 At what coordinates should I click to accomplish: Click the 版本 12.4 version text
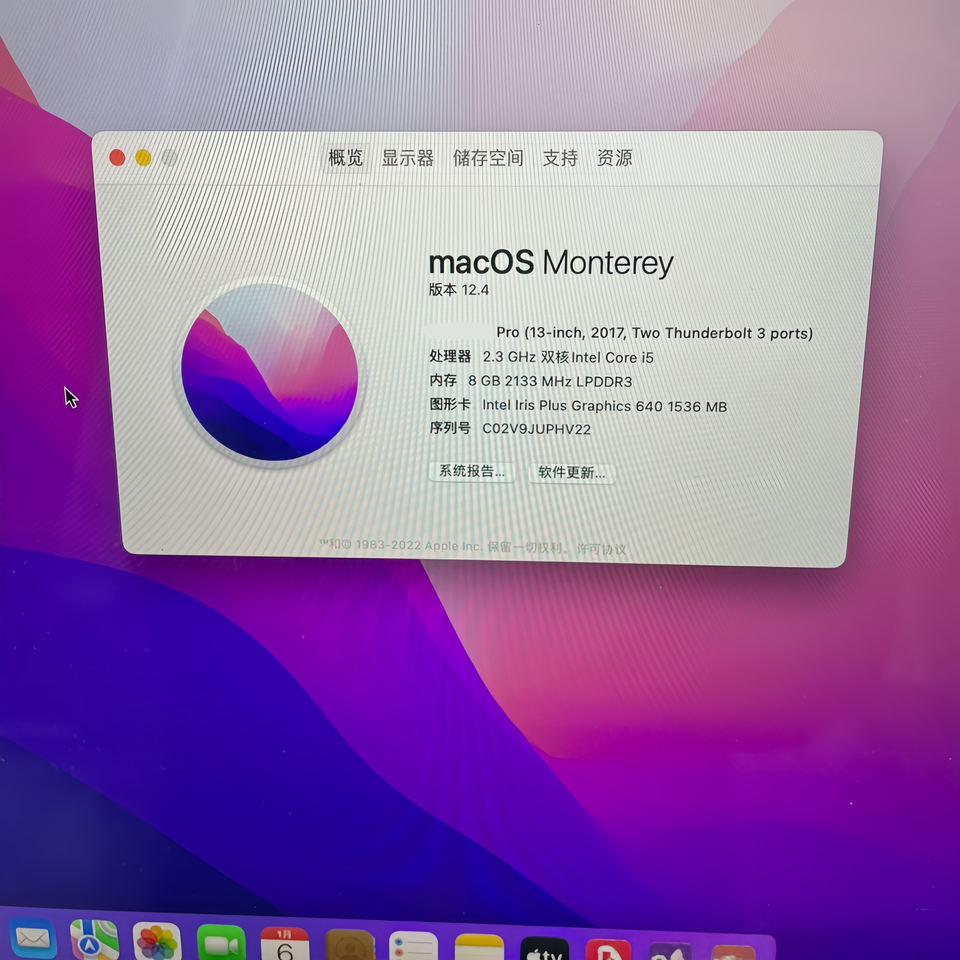[x=459, y=290]
